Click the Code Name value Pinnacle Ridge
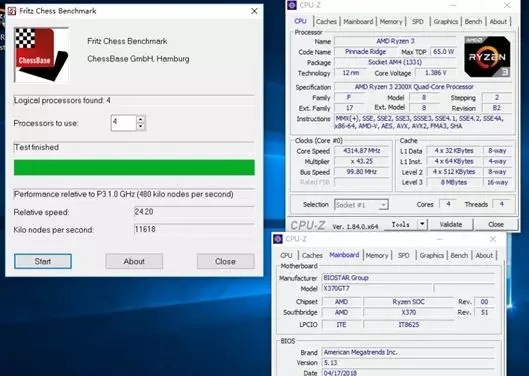Screen dimensions: 529x376 pyautogui.click(x=365, y=52)
